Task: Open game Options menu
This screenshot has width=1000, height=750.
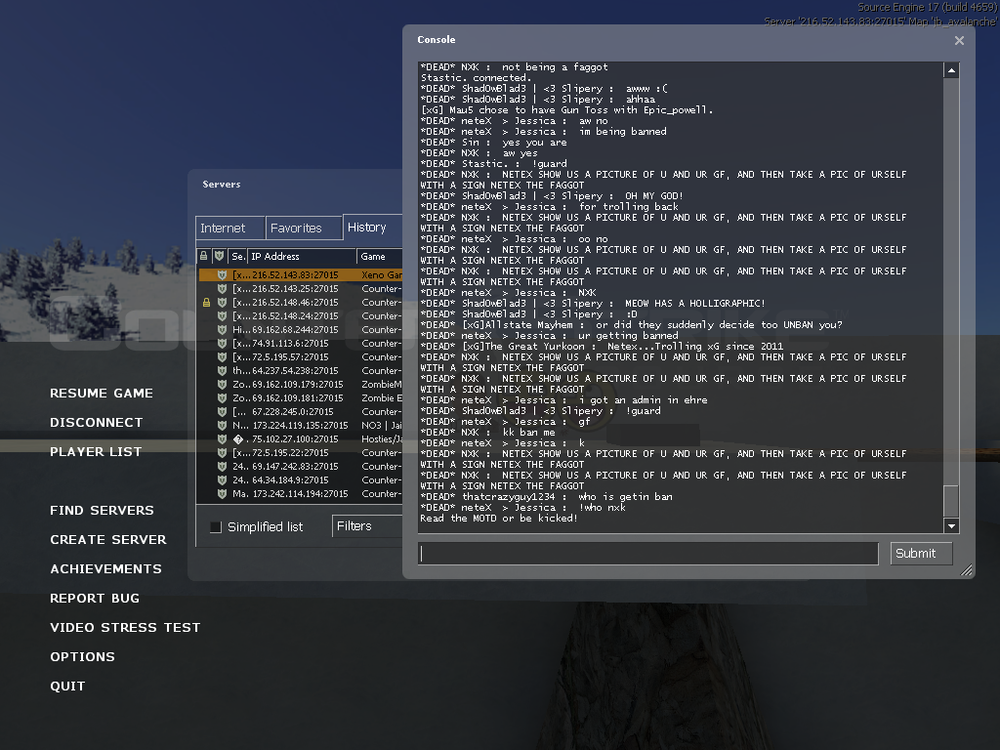Action: pos(82,657)
